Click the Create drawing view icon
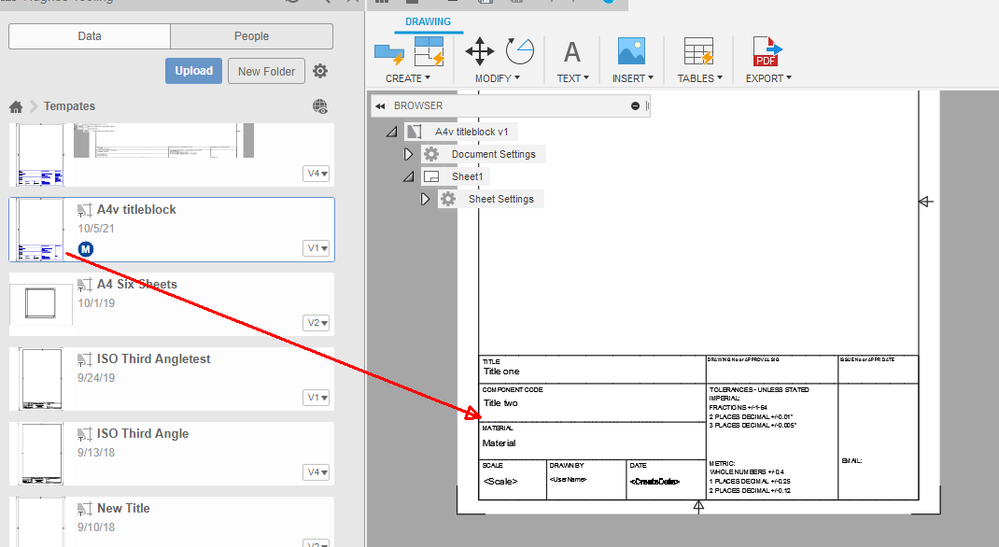The width and height of the screenshot is (999, 547). [429, 52]
